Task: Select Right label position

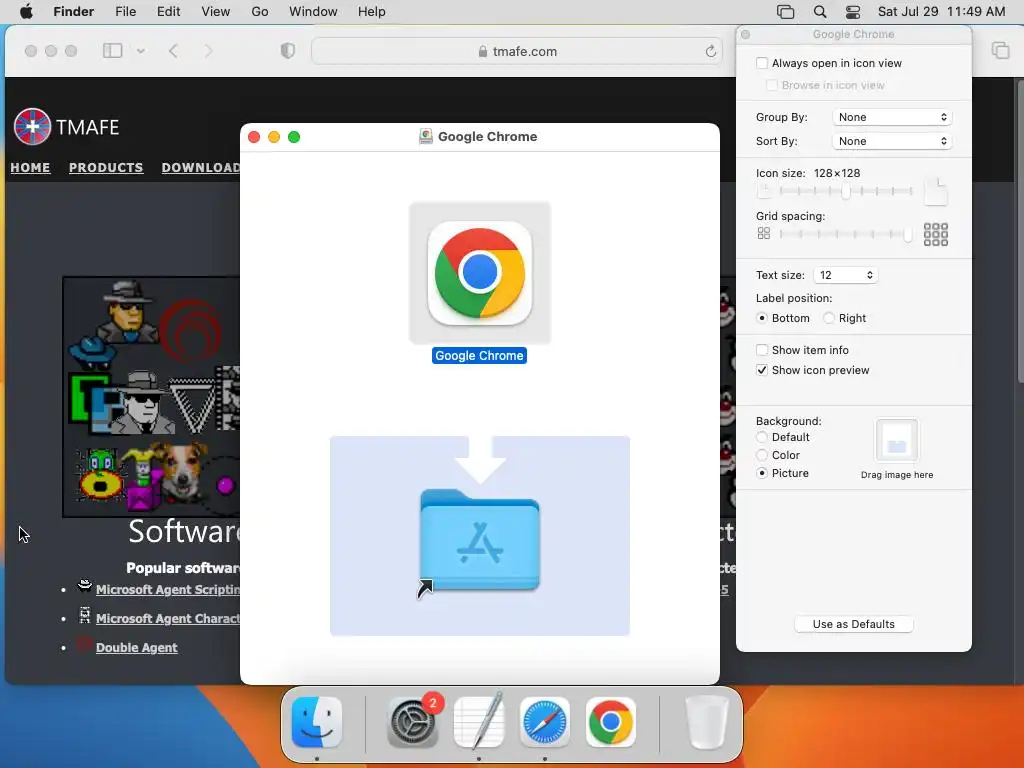Action: pyautogui.click(x=829, y=318)
